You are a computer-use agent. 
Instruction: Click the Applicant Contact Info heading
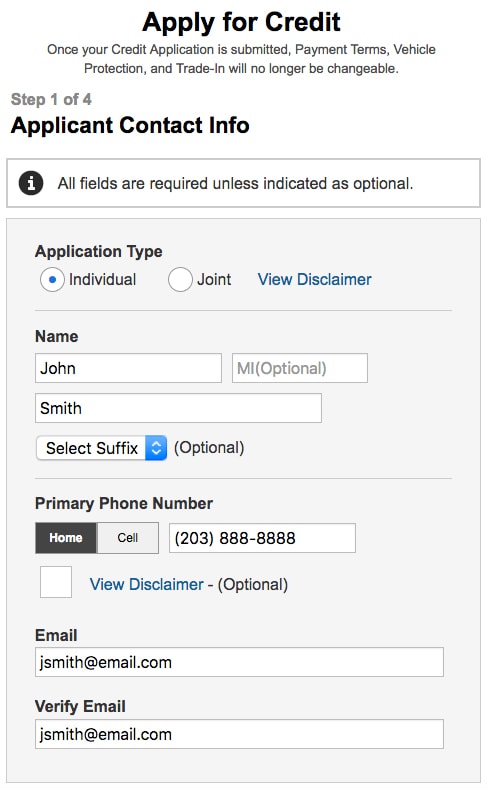click(130, 125)
